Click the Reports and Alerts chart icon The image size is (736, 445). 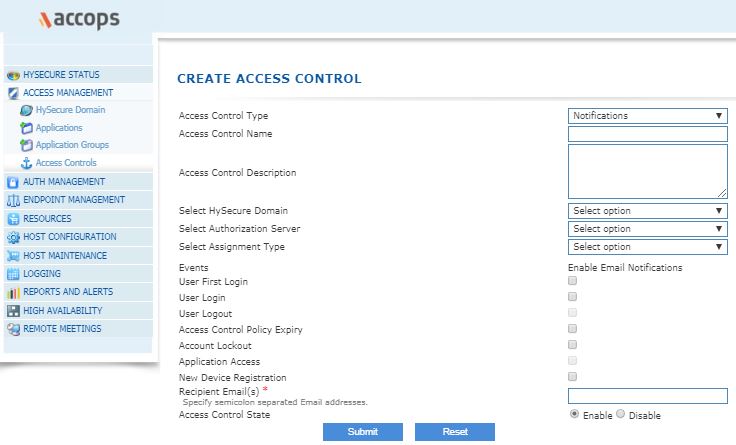[x=13, y=292]
